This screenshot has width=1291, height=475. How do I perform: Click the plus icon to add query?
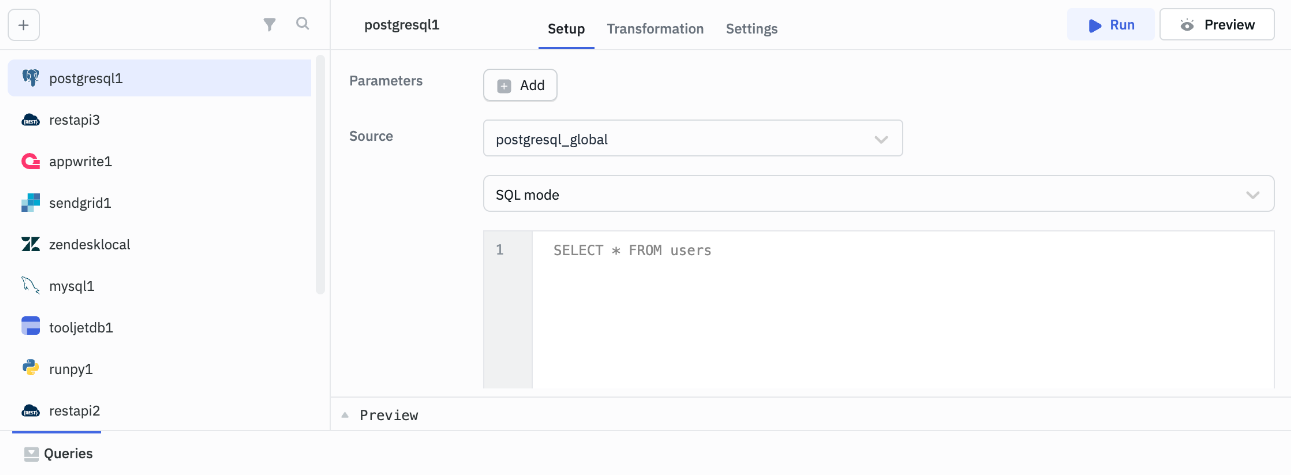pyautogui.click(x=24, y=25)
